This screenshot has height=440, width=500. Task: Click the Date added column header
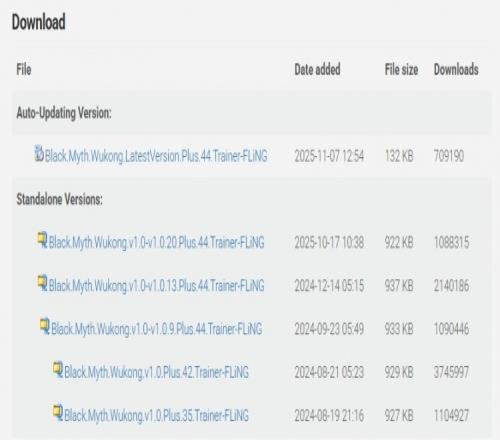317,70
